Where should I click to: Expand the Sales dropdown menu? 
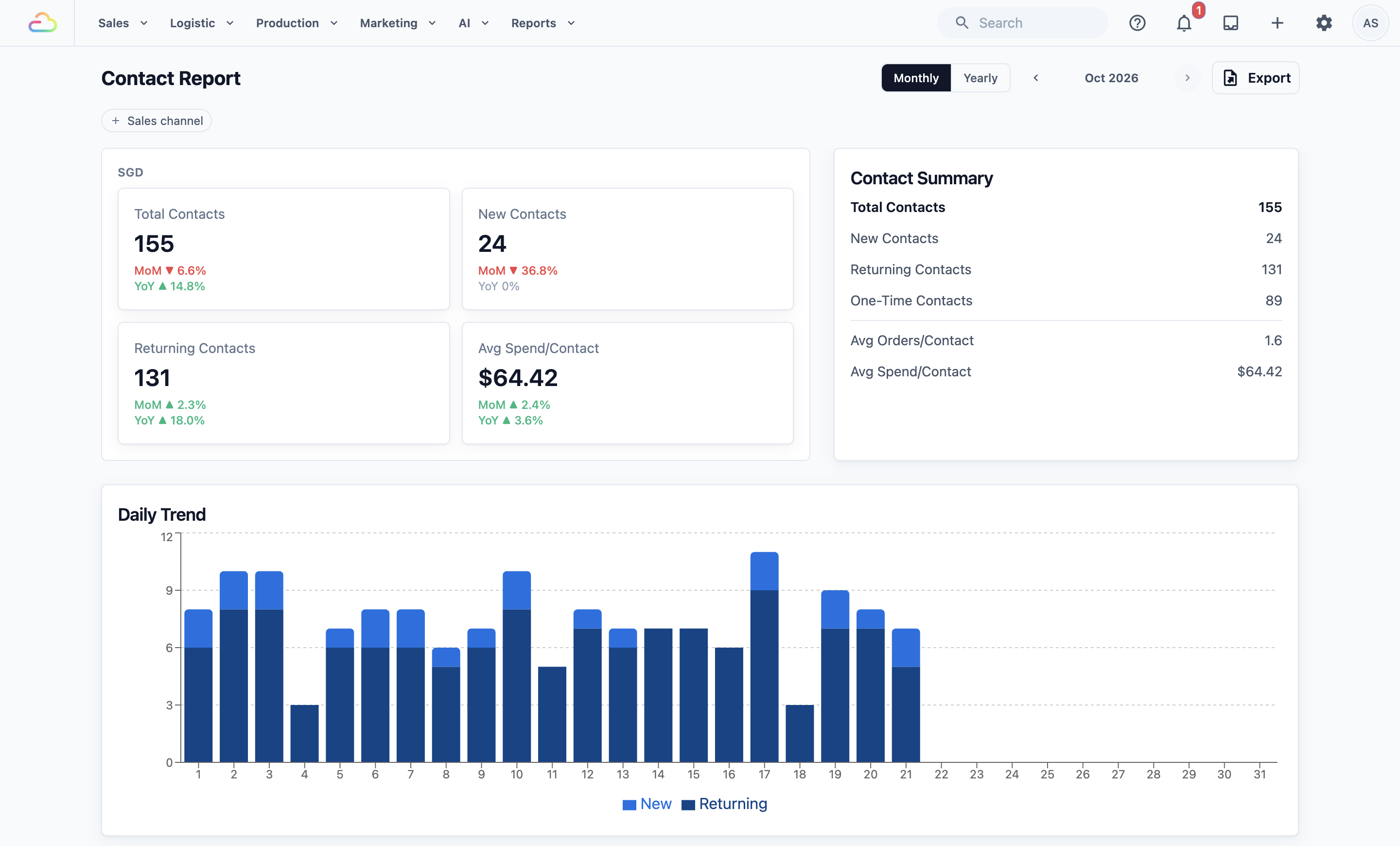(x=122, y=23)
